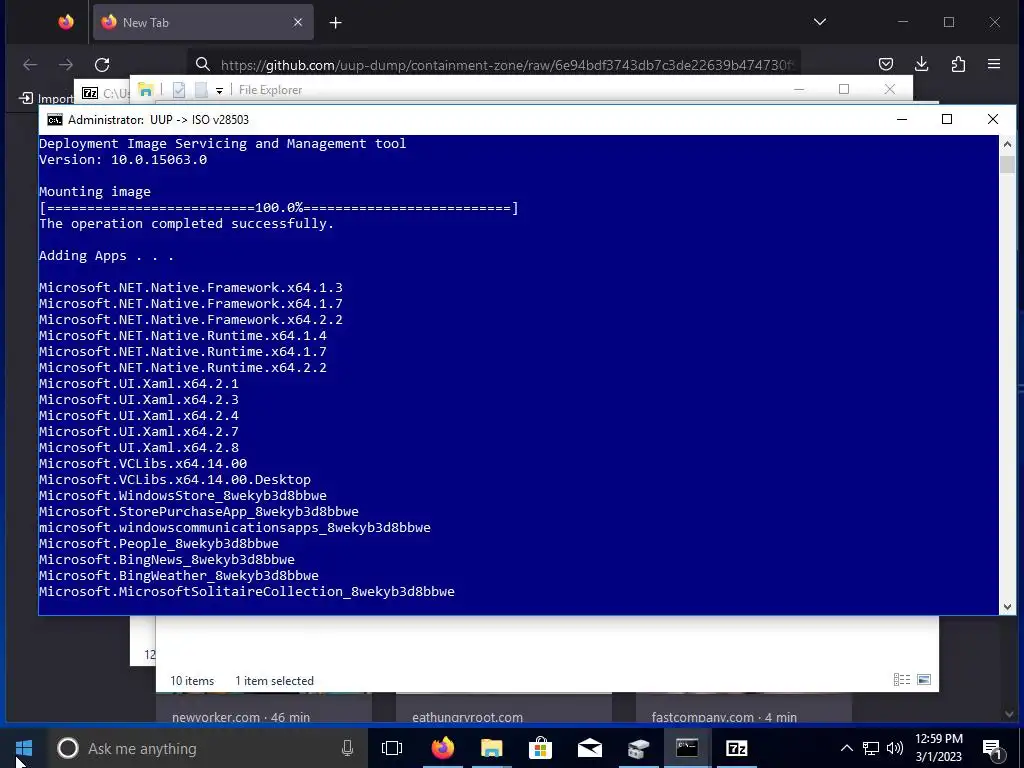Click the 'Version: 10.0.15063.0' console line
The height and width of the screenshot is (768, 1024).
coord(123,159)
